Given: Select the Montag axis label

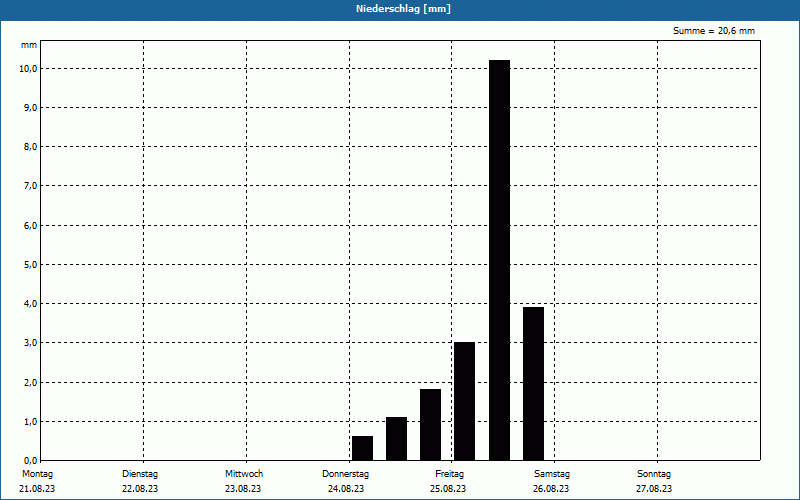Looking at the screenshot, I should [37, 474].
